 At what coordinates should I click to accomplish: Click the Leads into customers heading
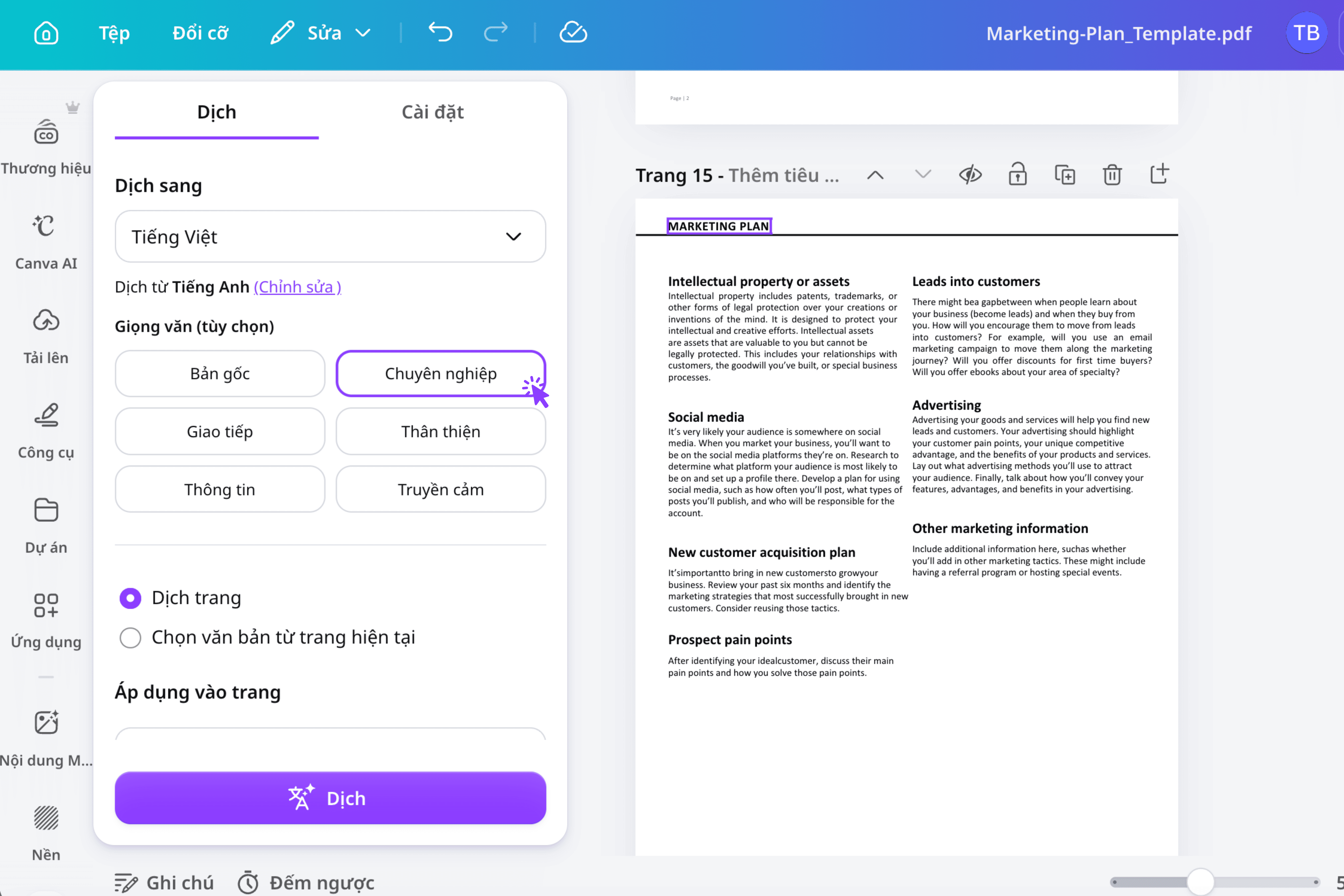click(976, 282)
